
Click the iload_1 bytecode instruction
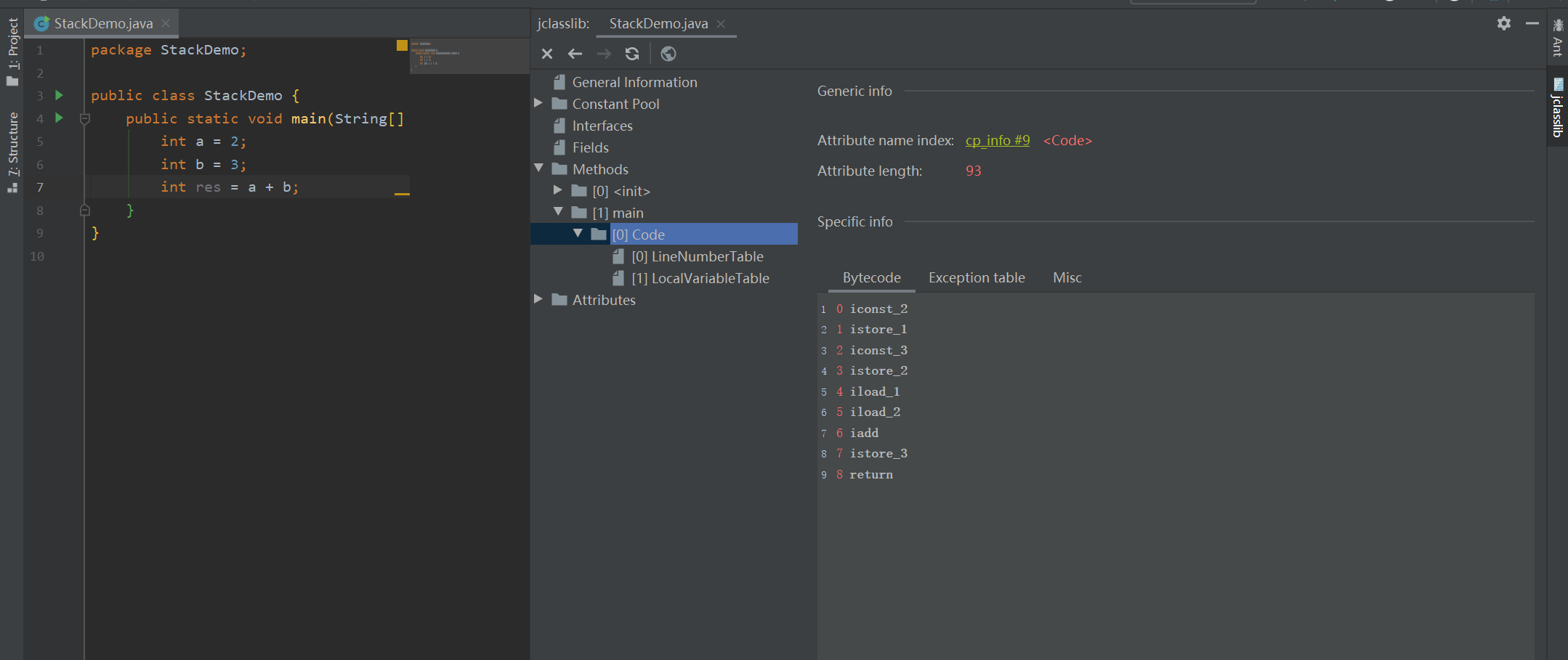click(x=875, y=391)
